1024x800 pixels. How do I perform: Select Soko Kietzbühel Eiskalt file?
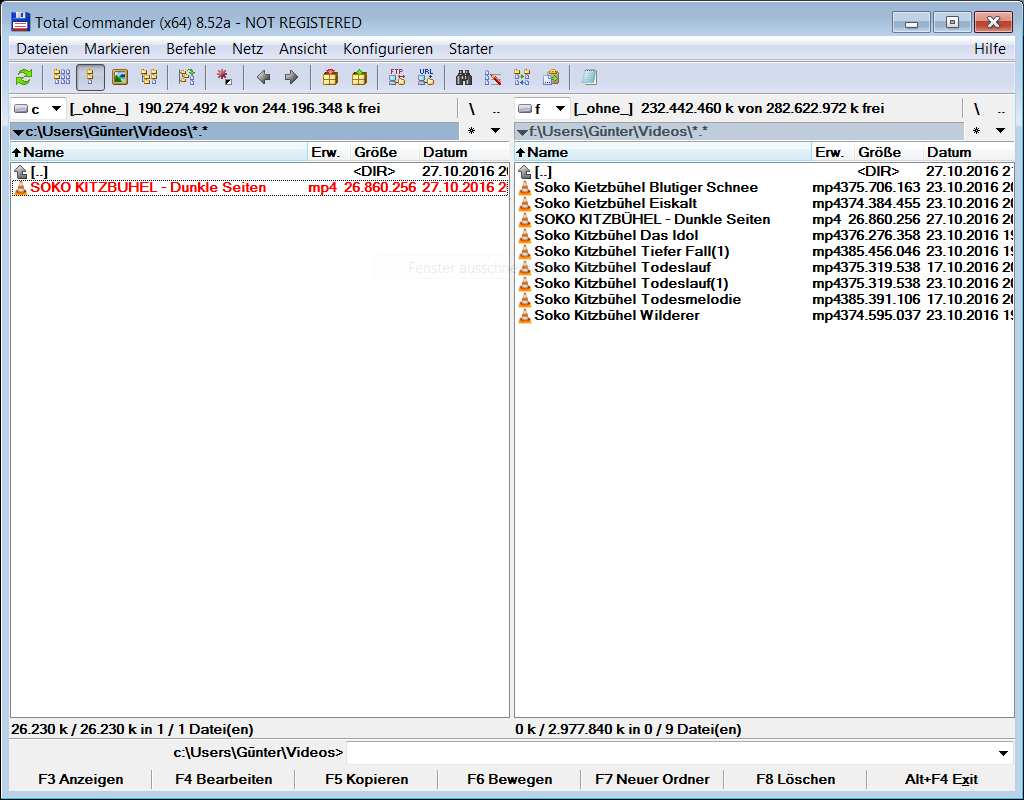click(765, 203)
